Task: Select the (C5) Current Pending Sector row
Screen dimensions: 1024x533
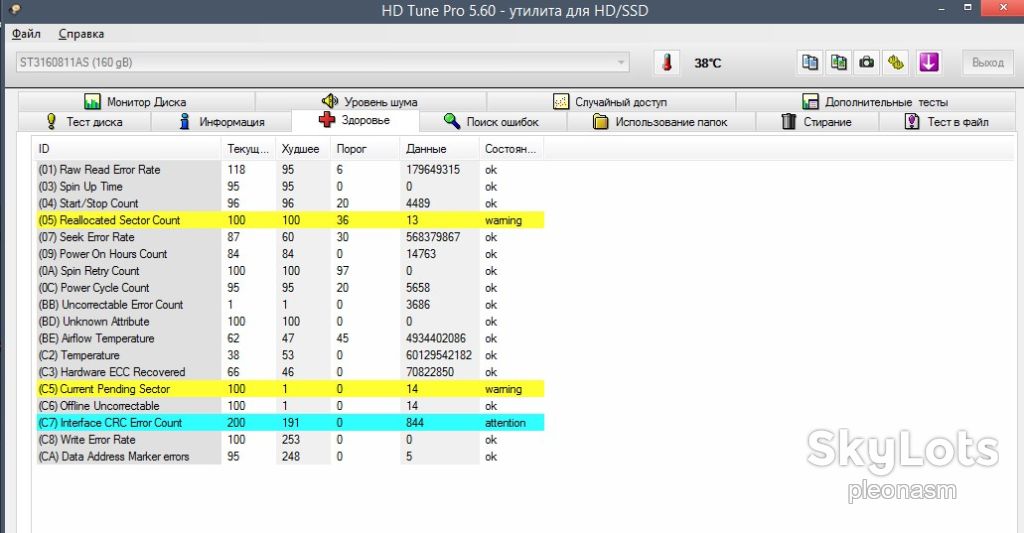Action: pyautogui.click(x=290, y=389)
